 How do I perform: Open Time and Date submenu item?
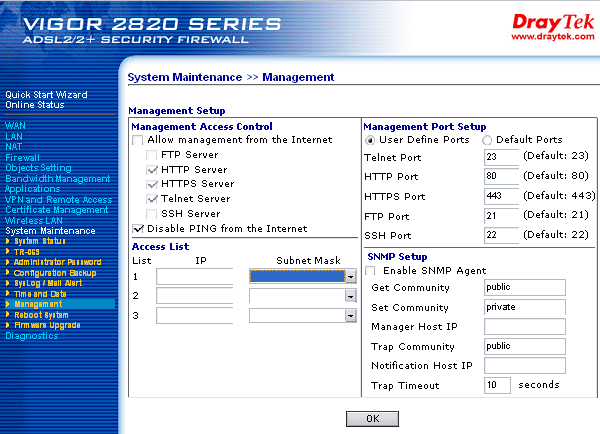pyautogui.click(x=40, y=294)
